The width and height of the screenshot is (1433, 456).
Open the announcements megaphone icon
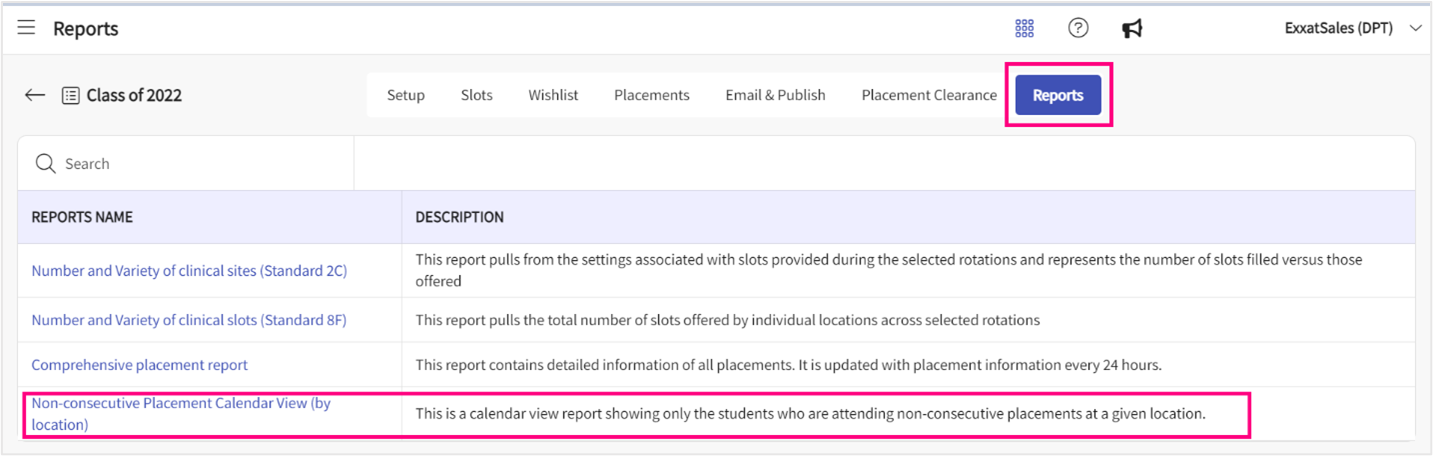(x=1132, y=28)
